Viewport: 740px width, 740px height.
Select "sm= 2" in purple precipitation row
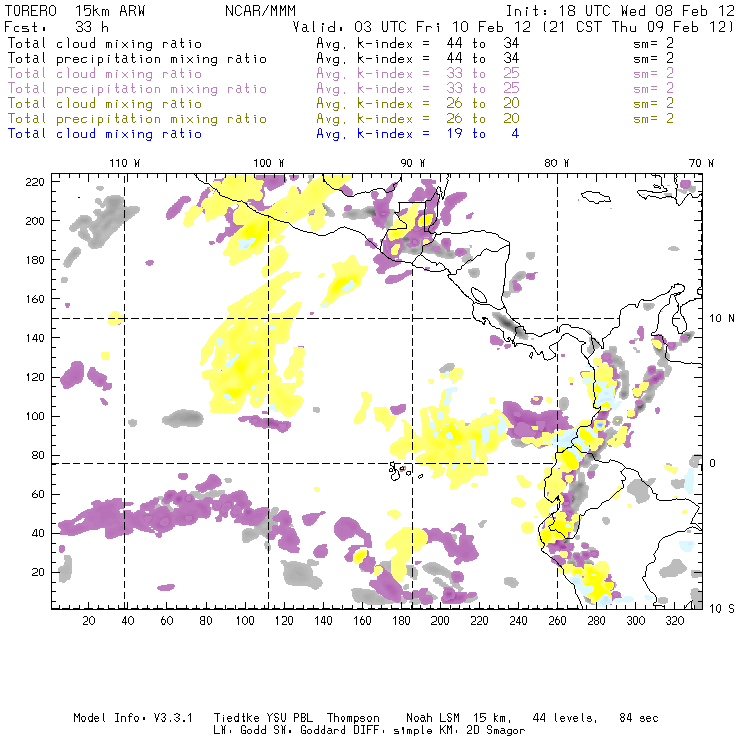pyautogui.click(x=653, y=88)
